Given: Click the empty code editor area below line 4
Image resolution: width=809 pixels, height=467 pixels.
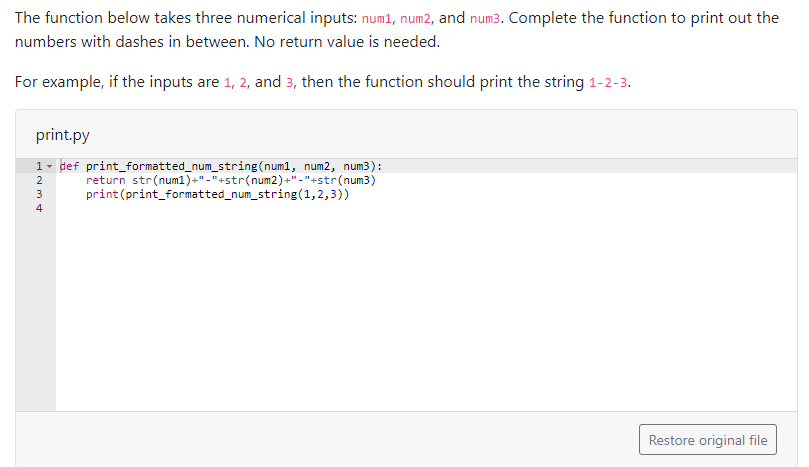Looking at the screenshot, I should (x=426, y=310).
